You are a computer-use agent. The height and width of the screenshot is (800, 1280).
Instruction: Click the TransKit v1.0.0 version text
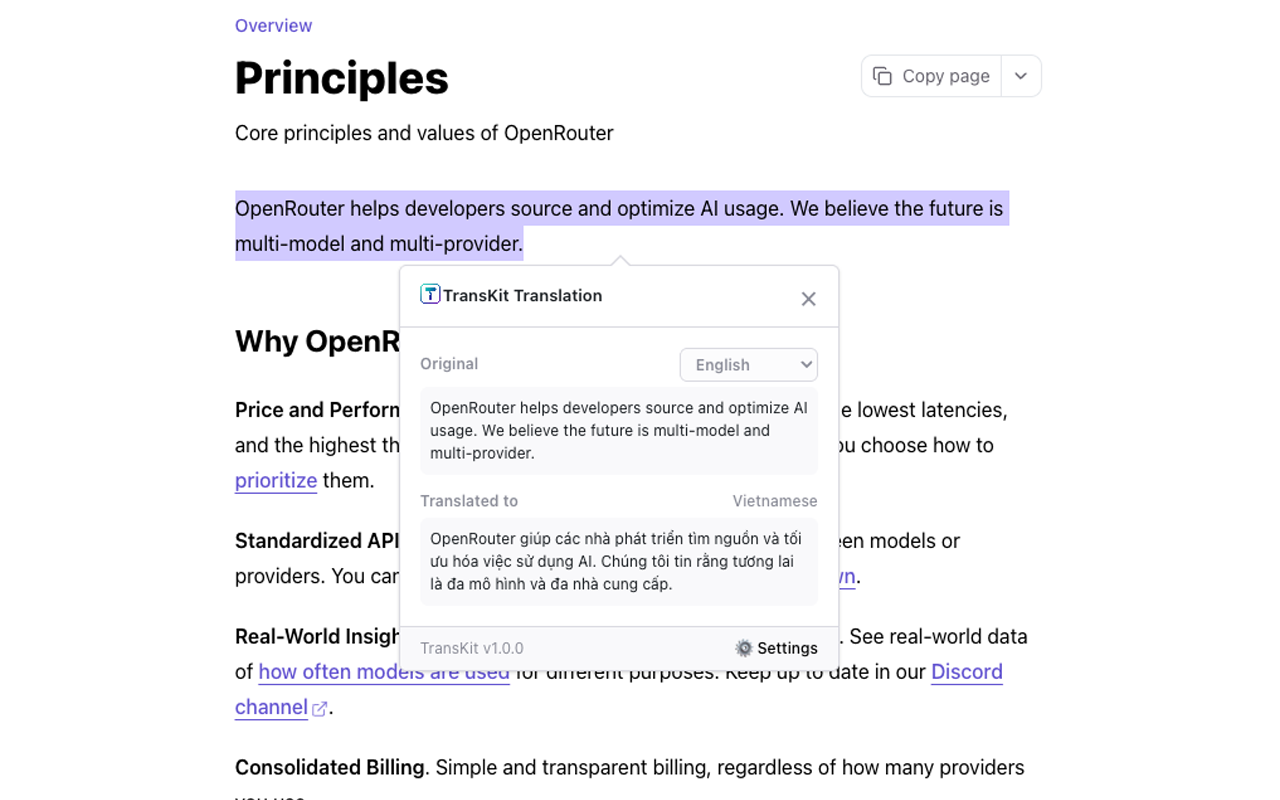pyautogui.click(x=471, y=648)
